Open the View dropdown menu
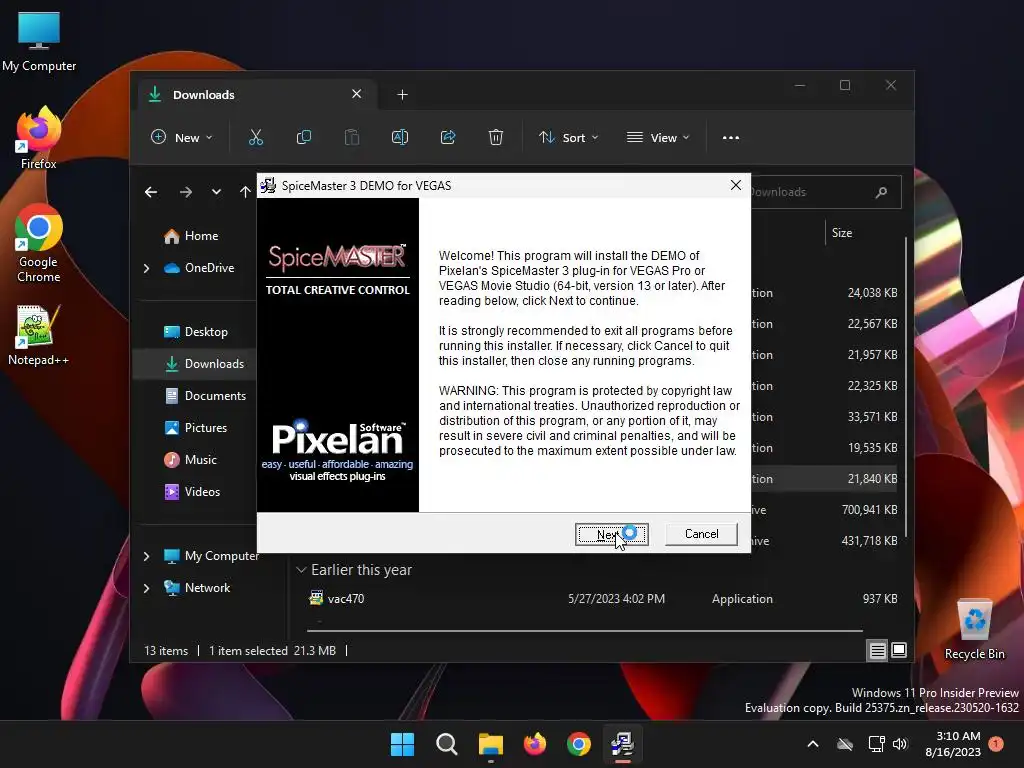This screenshot has height=768, width=1024. [658, 138]
